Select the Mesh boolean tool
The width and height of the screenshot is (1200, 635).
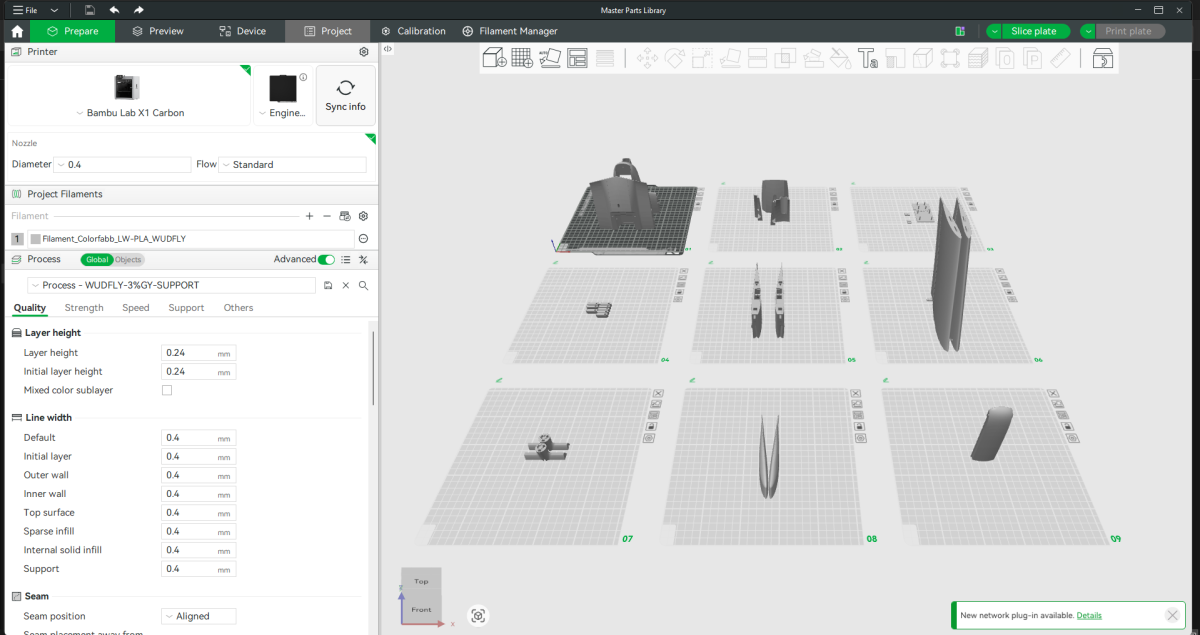click(785, 59)
